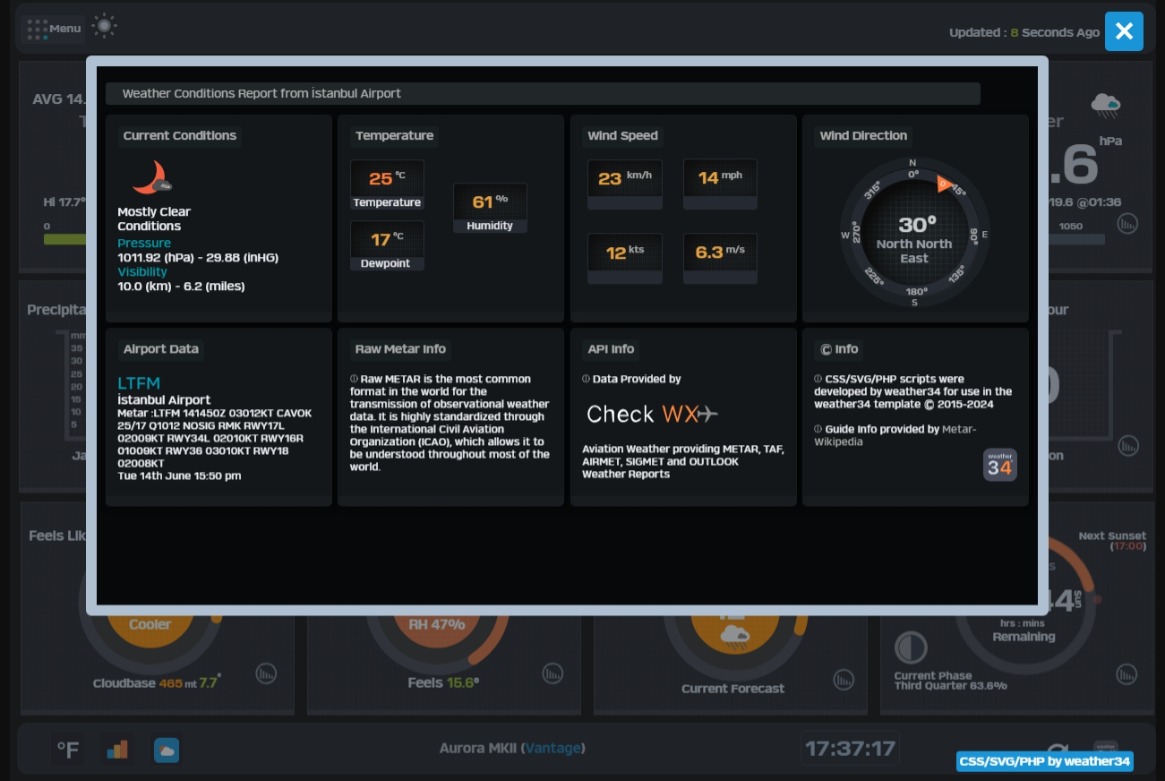Click the 23 km/h wind speed tile
The width and height of the screenshot is (1165, 781).
pyautogui.click(x=625, y=184)
